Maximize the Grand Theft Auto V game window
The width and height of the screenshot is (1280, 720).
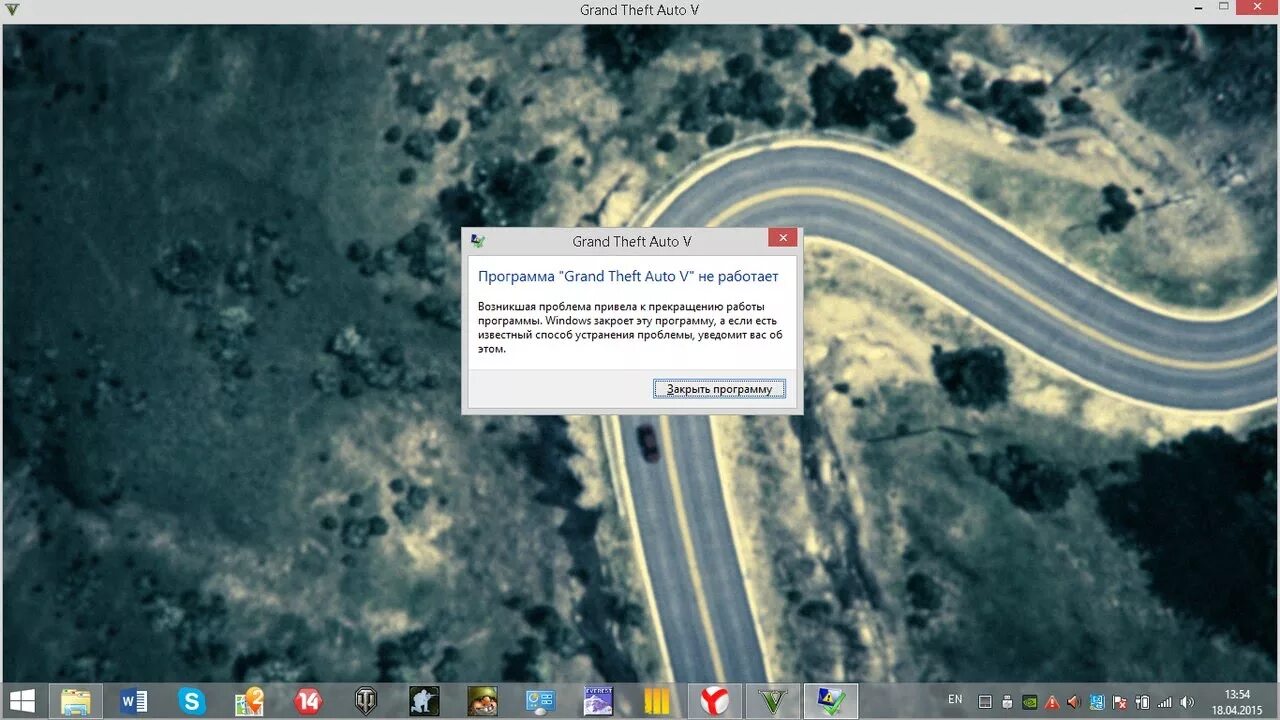click(x=1223, y=8)
